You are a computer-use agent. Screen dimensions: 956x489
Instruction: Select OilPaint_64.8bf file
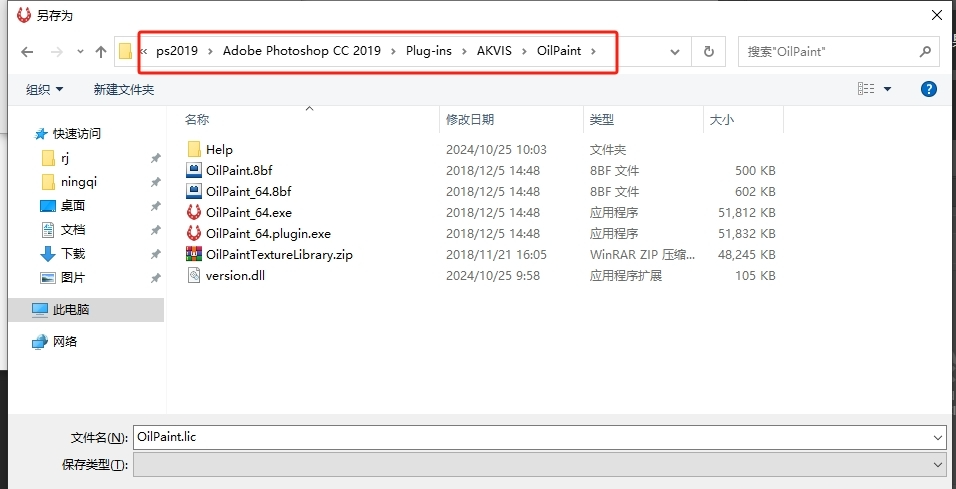[x=249, y=191]
